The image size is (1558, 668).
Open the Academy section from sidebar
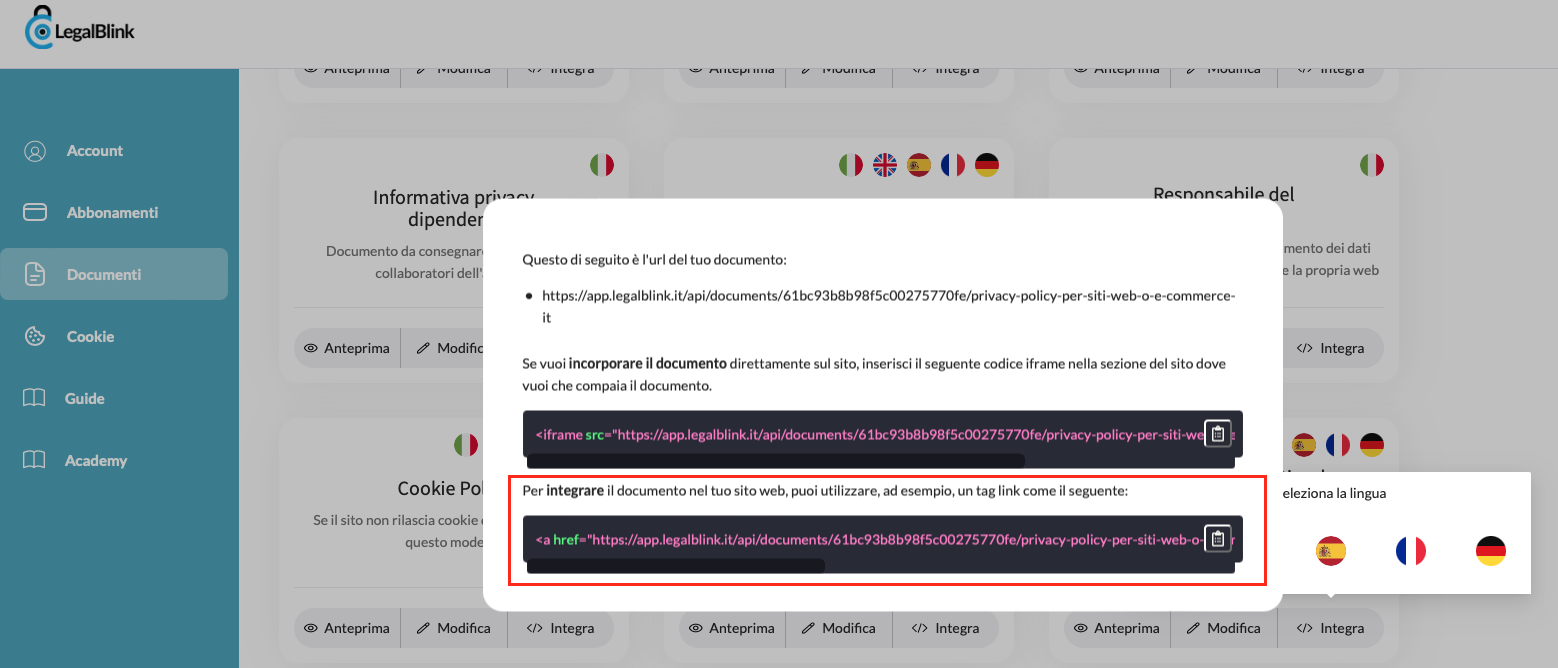click(x=94, y=460)
